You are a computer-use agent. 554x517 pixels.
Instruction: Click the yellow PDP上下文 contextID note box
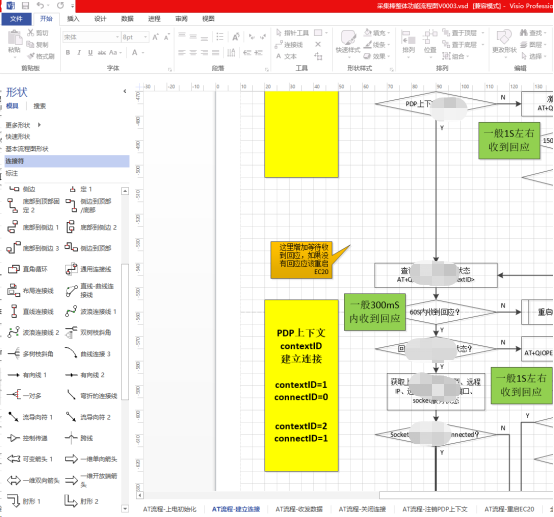tap(301, 385)
